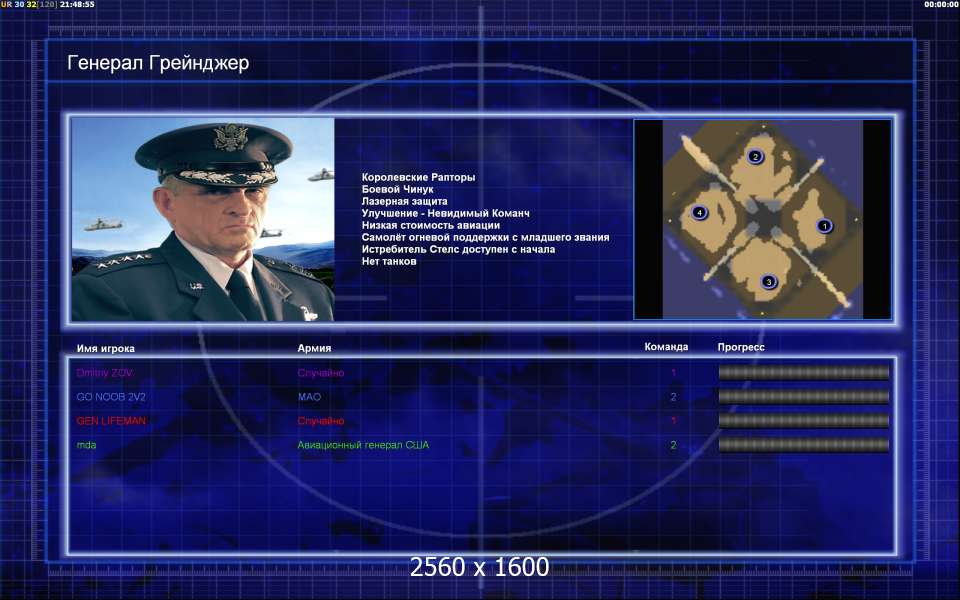Click Самолёт огневой поддержки line
The width and height of the screenshot is (960, 600).
point(485,237)
